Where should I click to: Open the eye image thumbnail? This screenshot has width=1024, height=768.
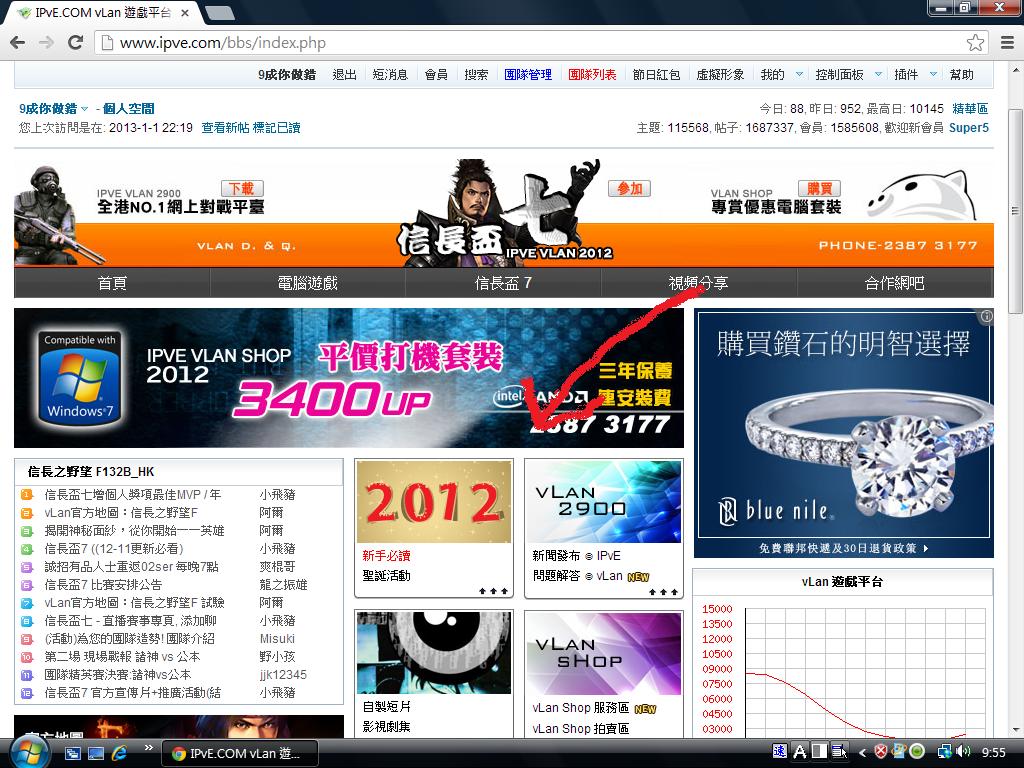click(x=434, y=653)
